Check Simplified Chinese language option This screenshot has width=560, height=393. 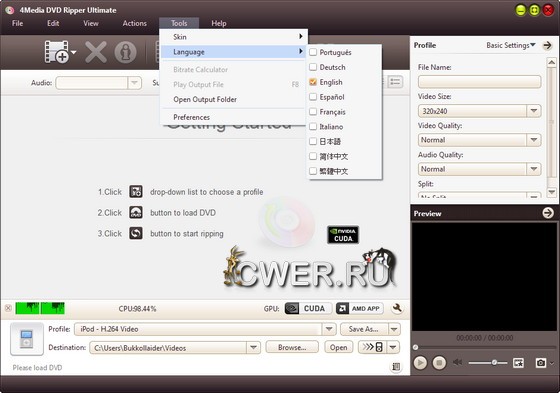tap(313, 156)
